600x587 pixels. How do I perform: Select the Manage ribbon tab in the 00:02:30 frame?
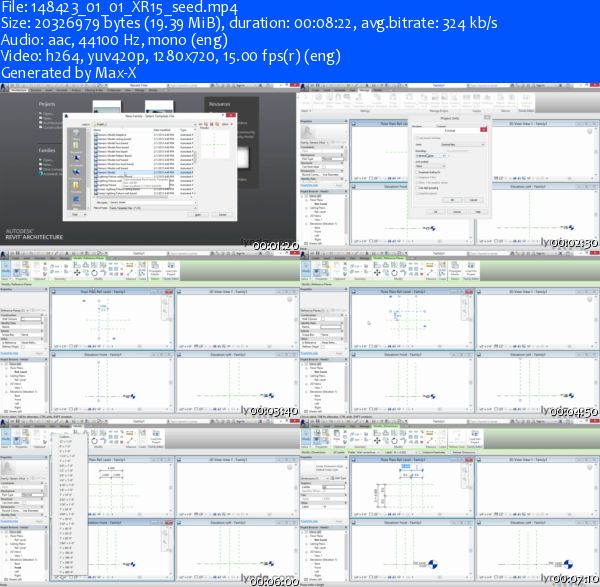point(364,90)
